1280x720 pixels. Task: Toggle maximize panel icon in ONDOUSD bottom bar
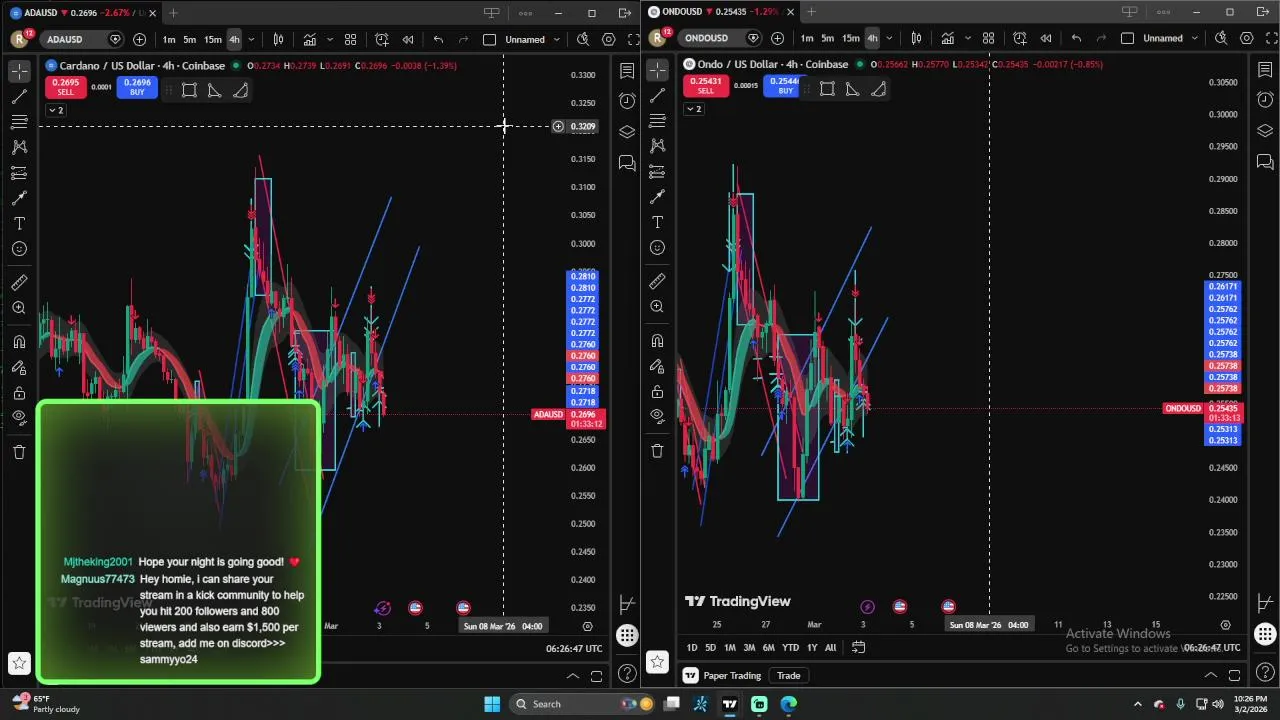(1234, 675)
